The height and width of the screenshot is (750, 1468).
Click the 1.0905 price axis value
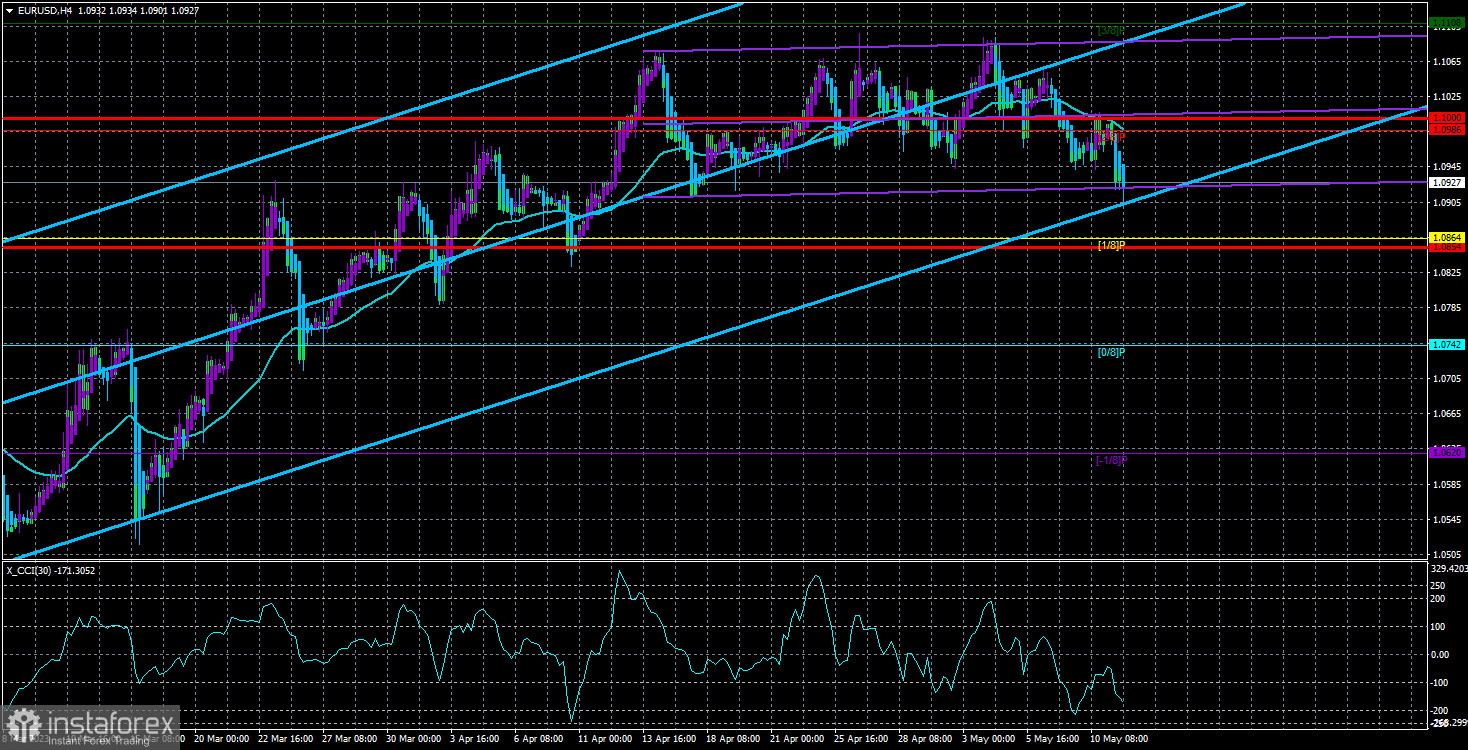pos(1447,203)
